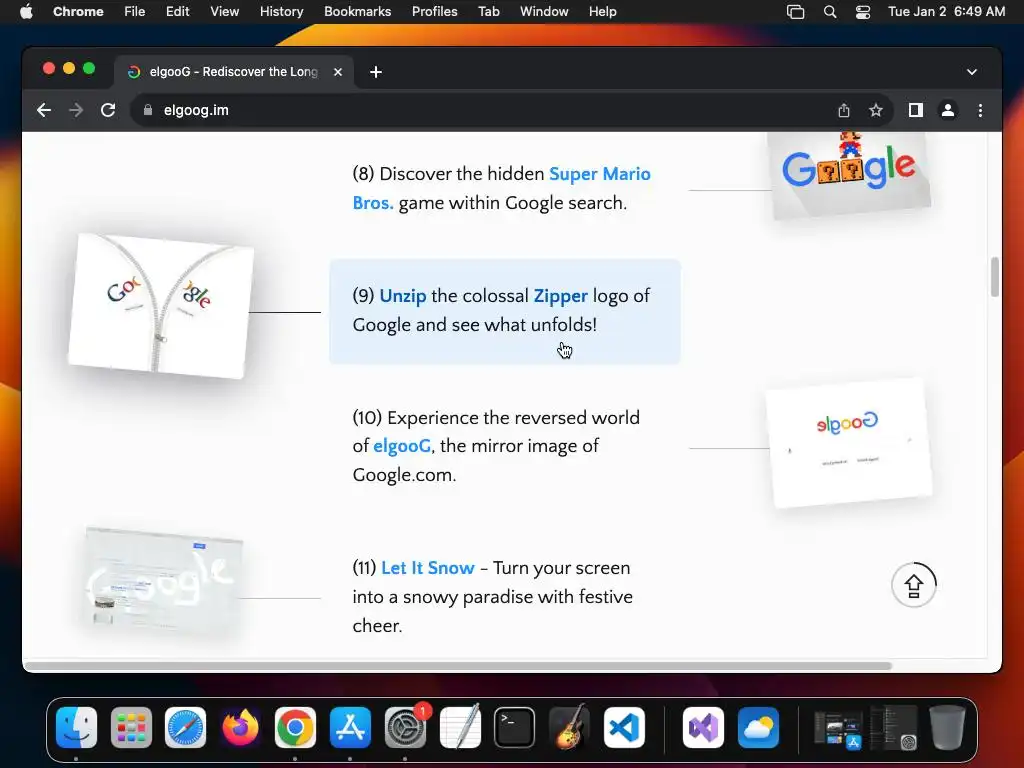Open the minimized dark window in Dock
Screen dimensions: 1024x768
893,728
